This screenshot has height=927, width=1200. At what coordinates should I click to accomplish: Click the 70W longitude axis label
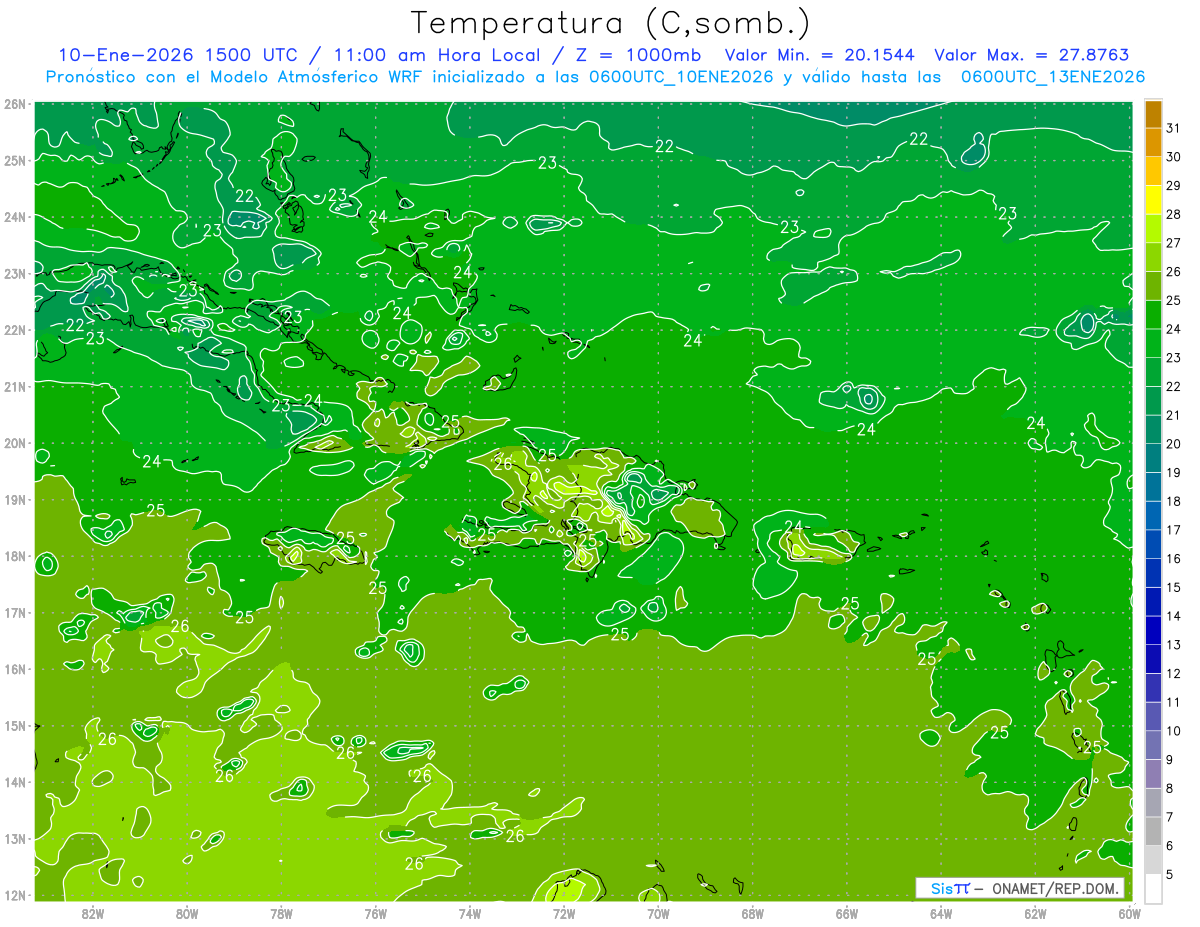point(658,912)
